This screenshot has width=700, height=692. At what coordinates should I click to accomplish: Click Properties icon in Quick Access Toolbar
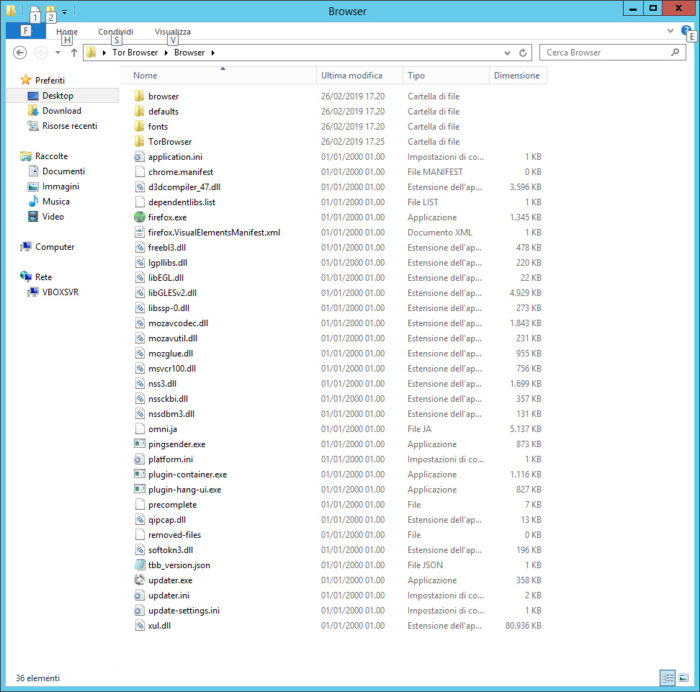35,12
